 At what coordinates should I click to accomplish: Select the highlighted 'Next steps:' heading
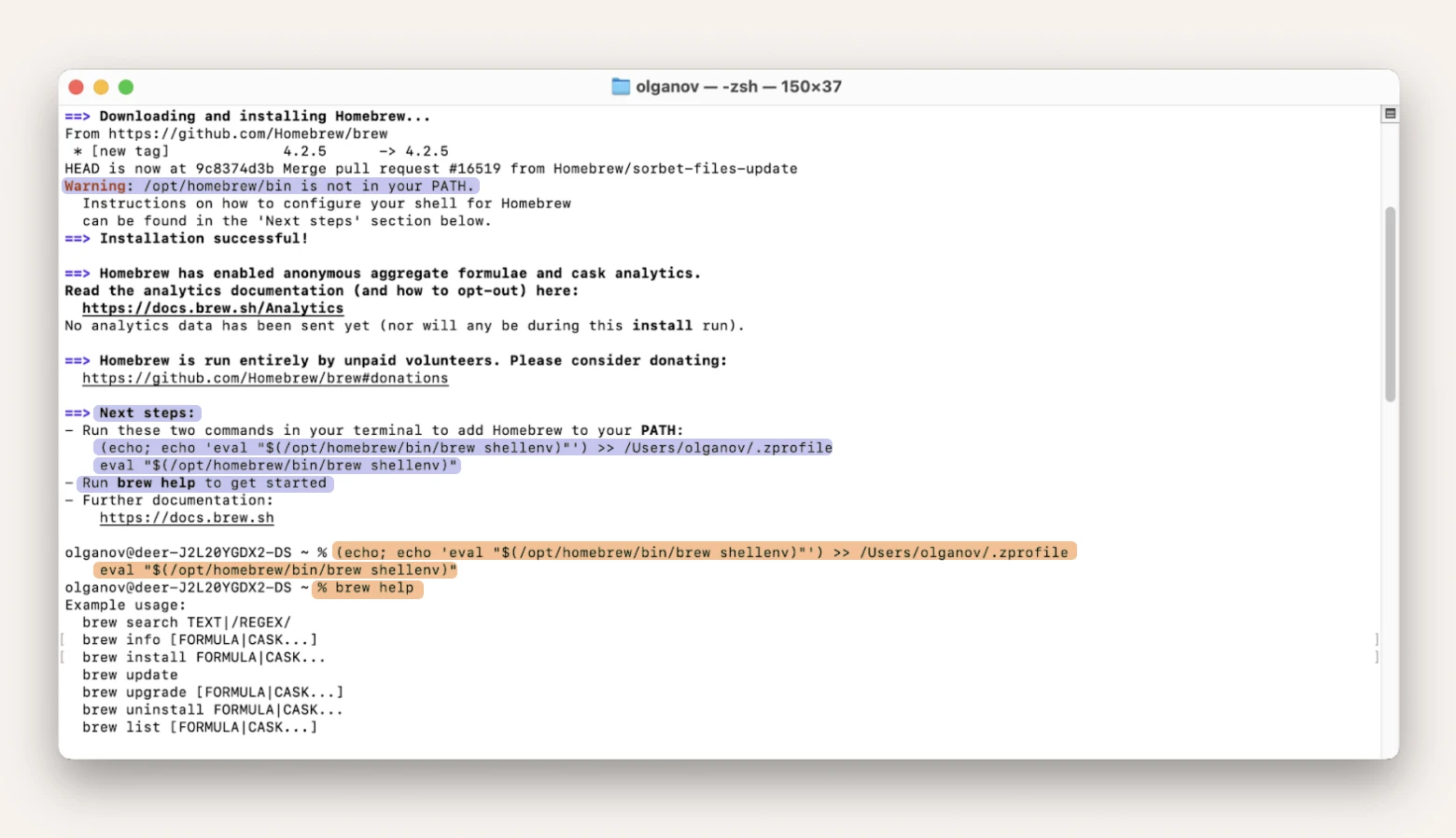click(146, 412)
